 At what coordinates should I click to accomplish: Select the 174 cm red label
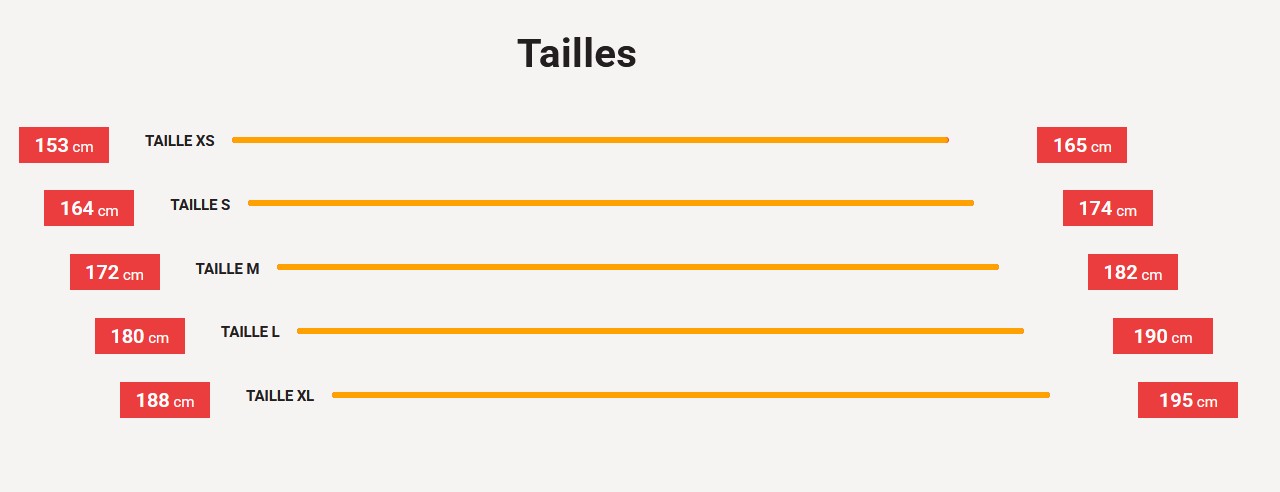point(1107,208)
